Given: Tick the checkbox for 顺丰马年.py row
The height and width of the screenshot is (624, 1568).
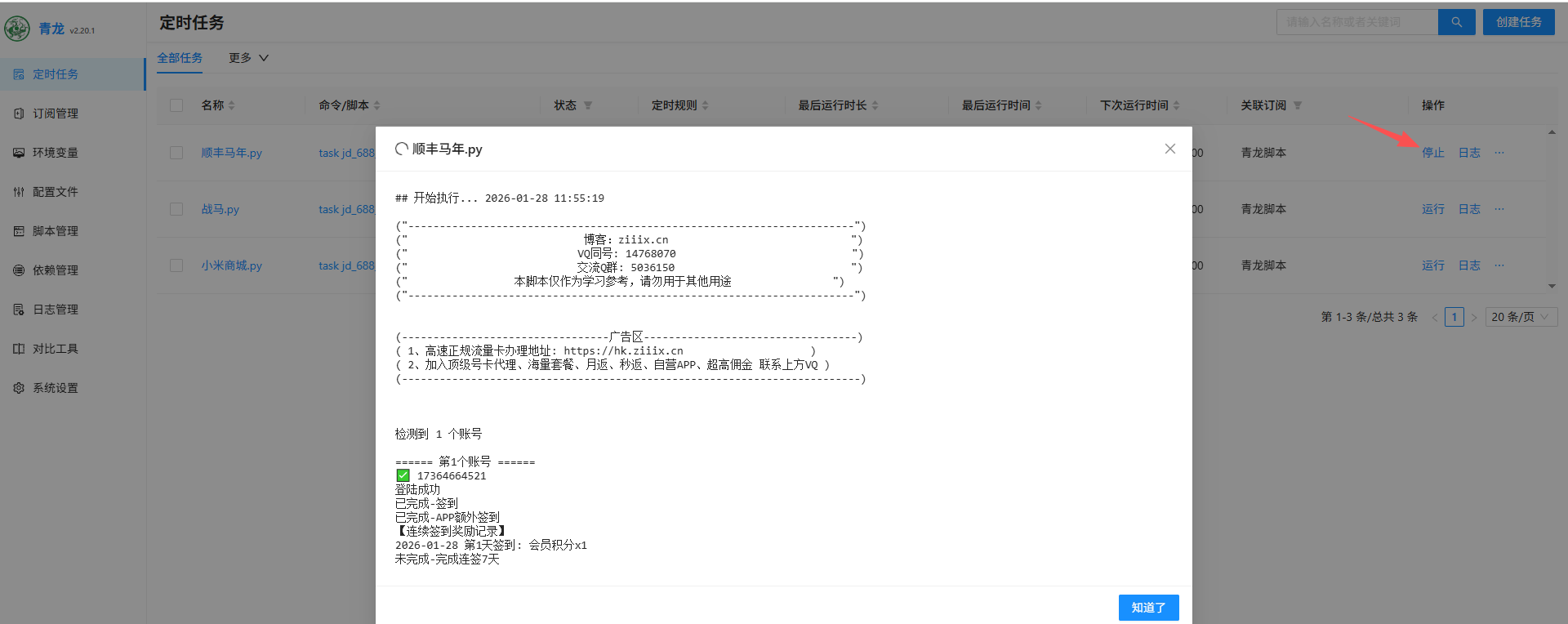Looking at the screenshot, I should click(176, 153).
